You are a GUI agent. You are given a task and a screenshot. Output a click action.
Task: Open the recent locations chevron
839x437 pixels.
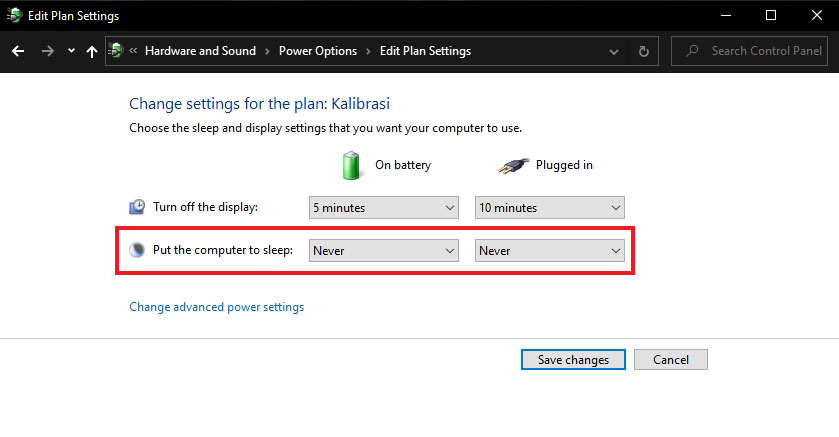[71, 51]
